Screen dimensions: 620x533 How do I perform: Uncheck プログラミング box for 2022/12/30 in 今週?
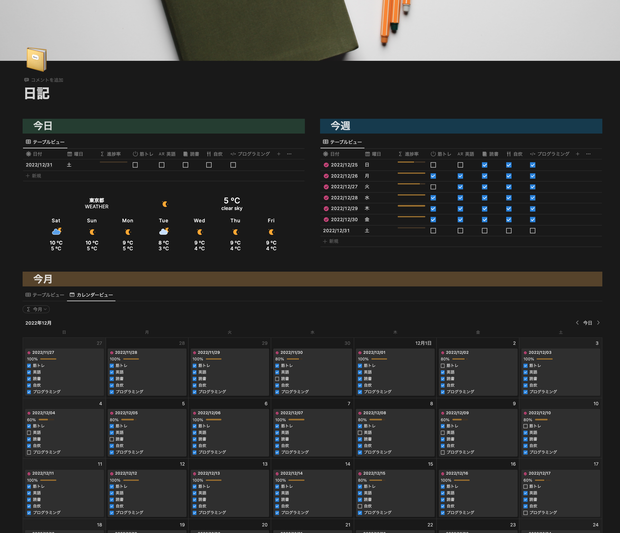tap(533, 219)
